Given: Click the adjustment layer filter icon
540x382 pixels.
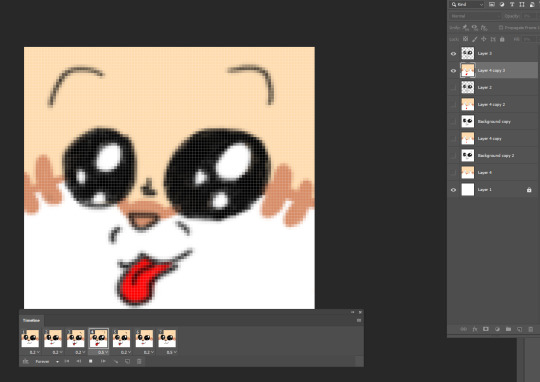Looking at the screenshot, I should click(x=502, y=4).
